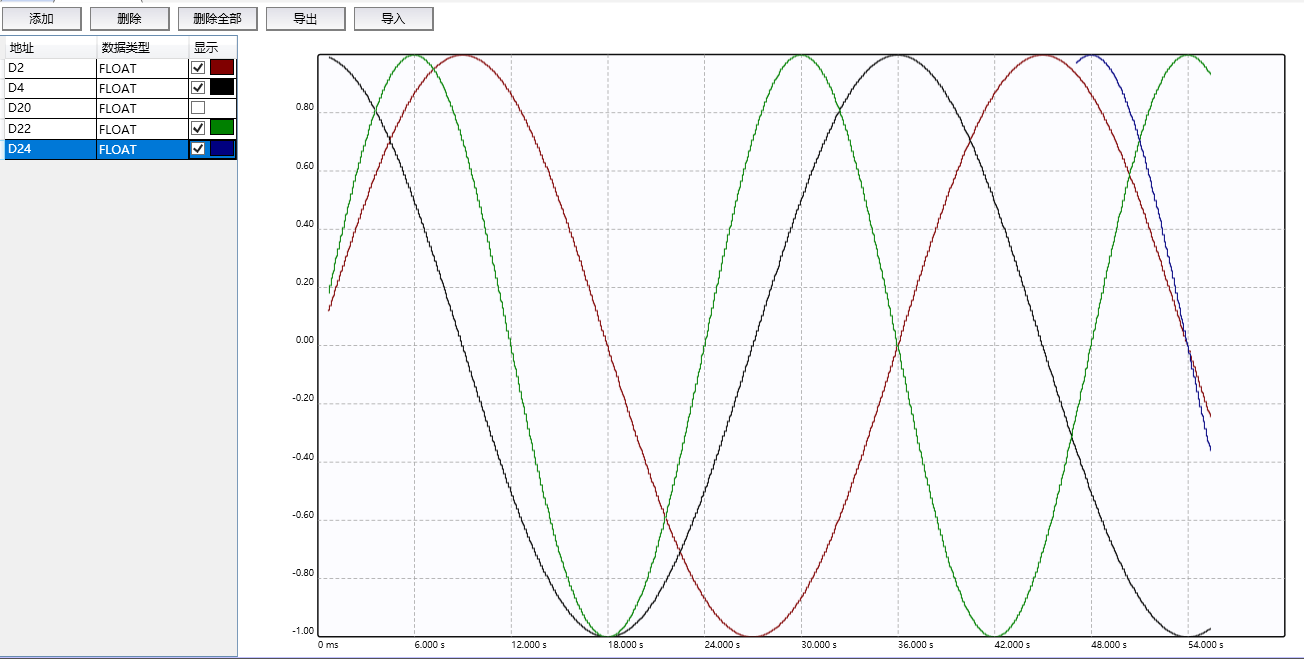Image resolution: width=1304 pixels, height=659 pixels.
Task: Click the black color swatch for D4
Action: click(x=220, y=87)
